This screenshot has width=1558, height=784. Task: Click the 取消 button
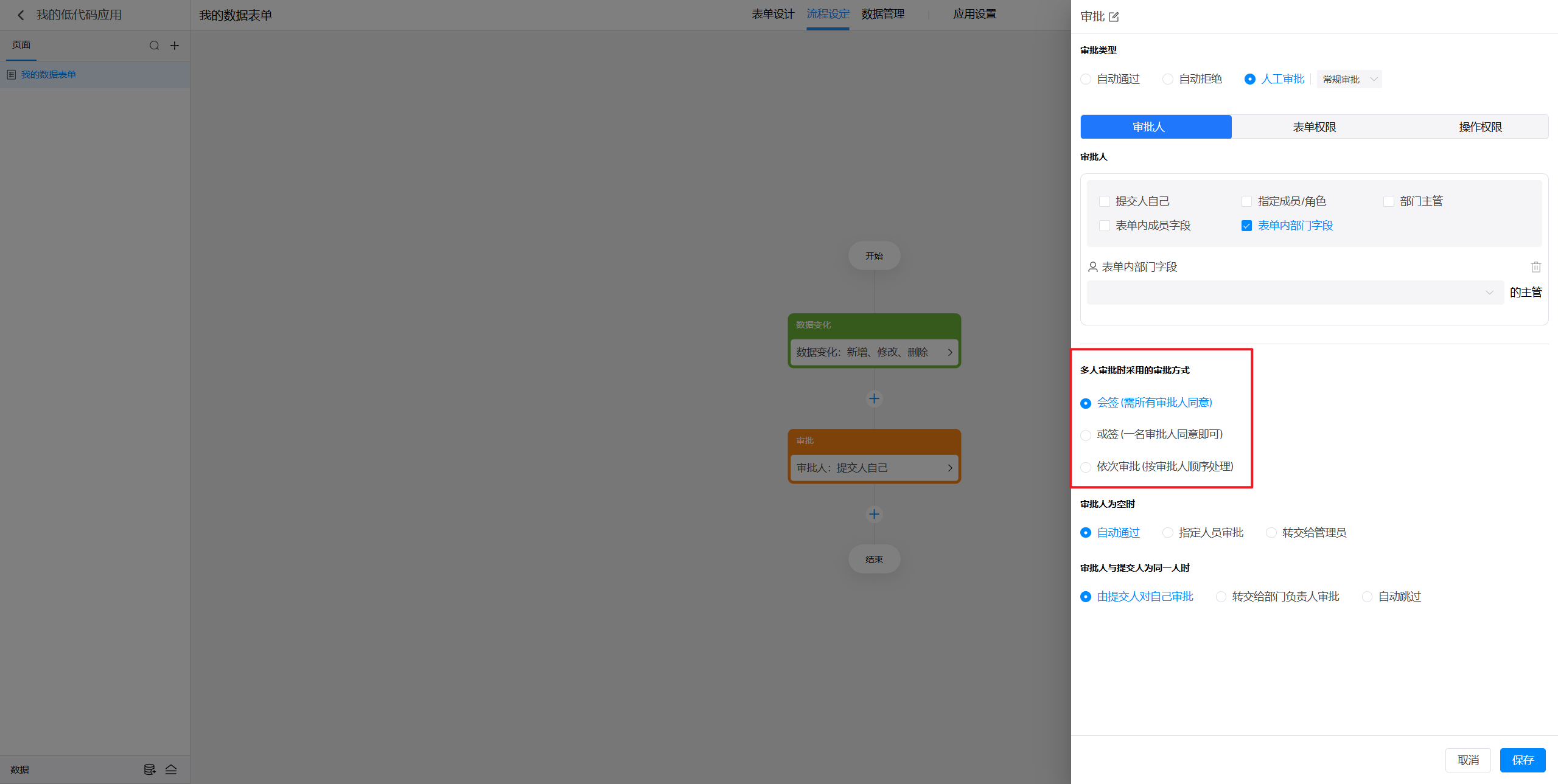[1467, 760]
